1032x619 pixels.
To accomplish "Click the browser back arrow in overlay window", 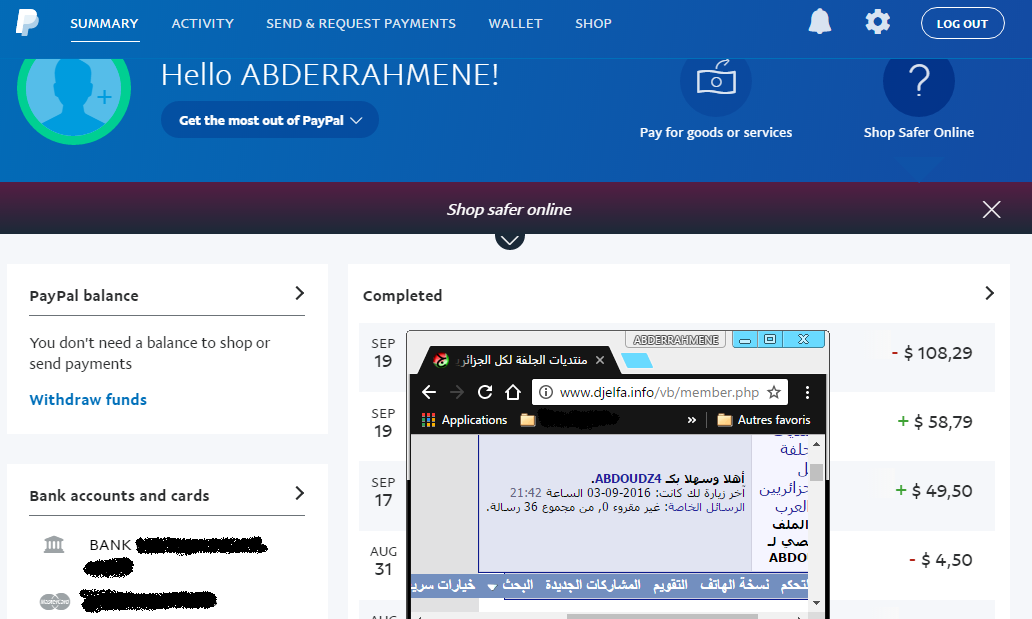I will [x=429, y=392].
